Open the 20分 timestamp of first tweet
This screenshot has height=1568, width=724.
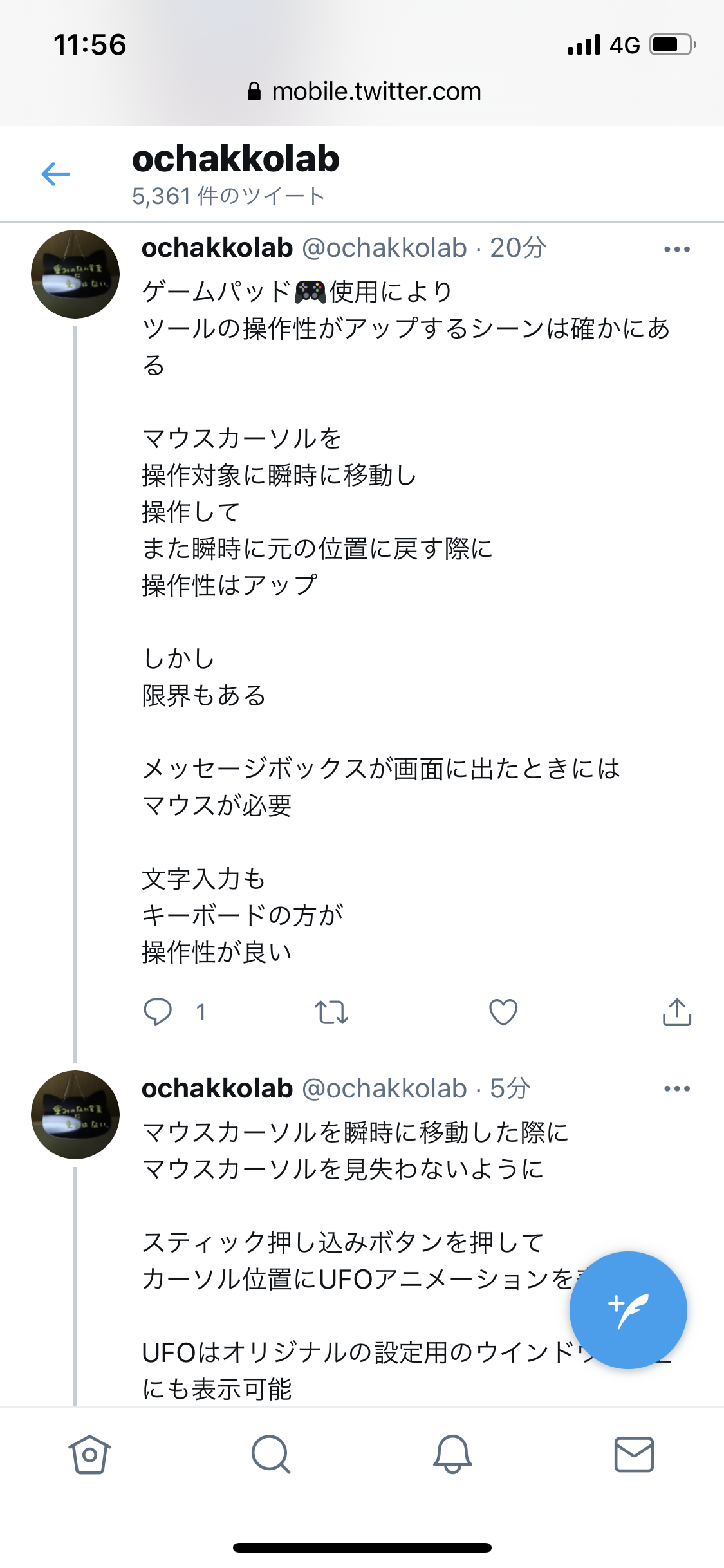coord(518,248)
